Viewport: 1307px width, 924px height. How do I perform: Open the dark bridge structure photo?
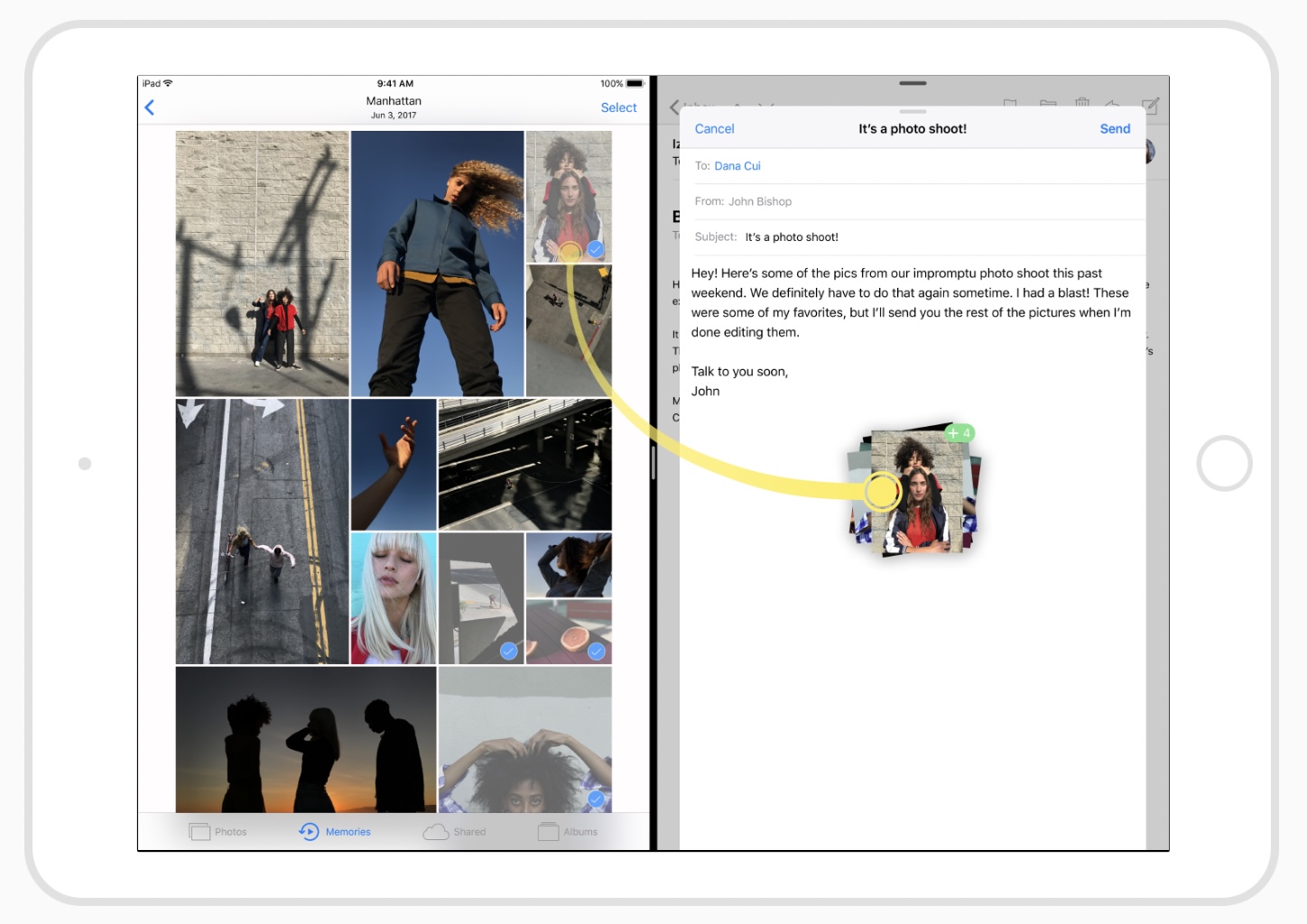point(524,465)
